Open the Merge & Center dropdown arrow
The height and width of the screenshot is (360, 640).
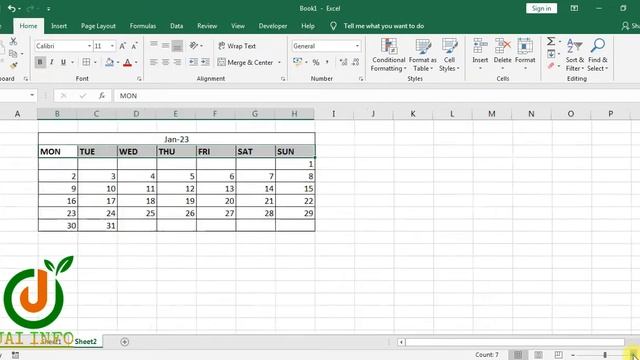(x=280, y=62)
